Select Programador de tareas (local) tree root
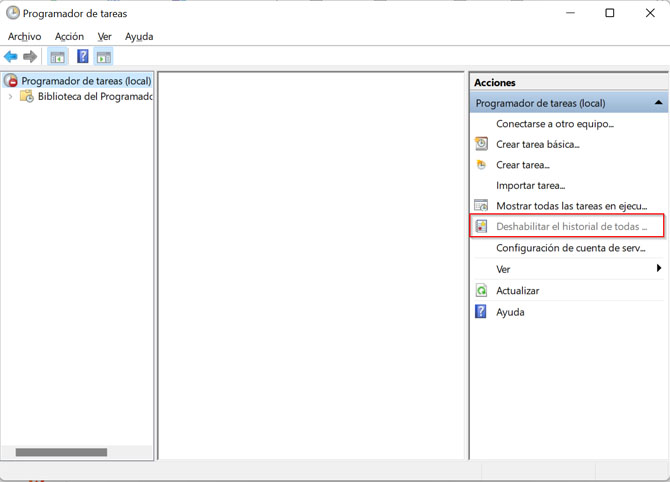Screen dimensions: 670x482 click(x=86, y=81)
